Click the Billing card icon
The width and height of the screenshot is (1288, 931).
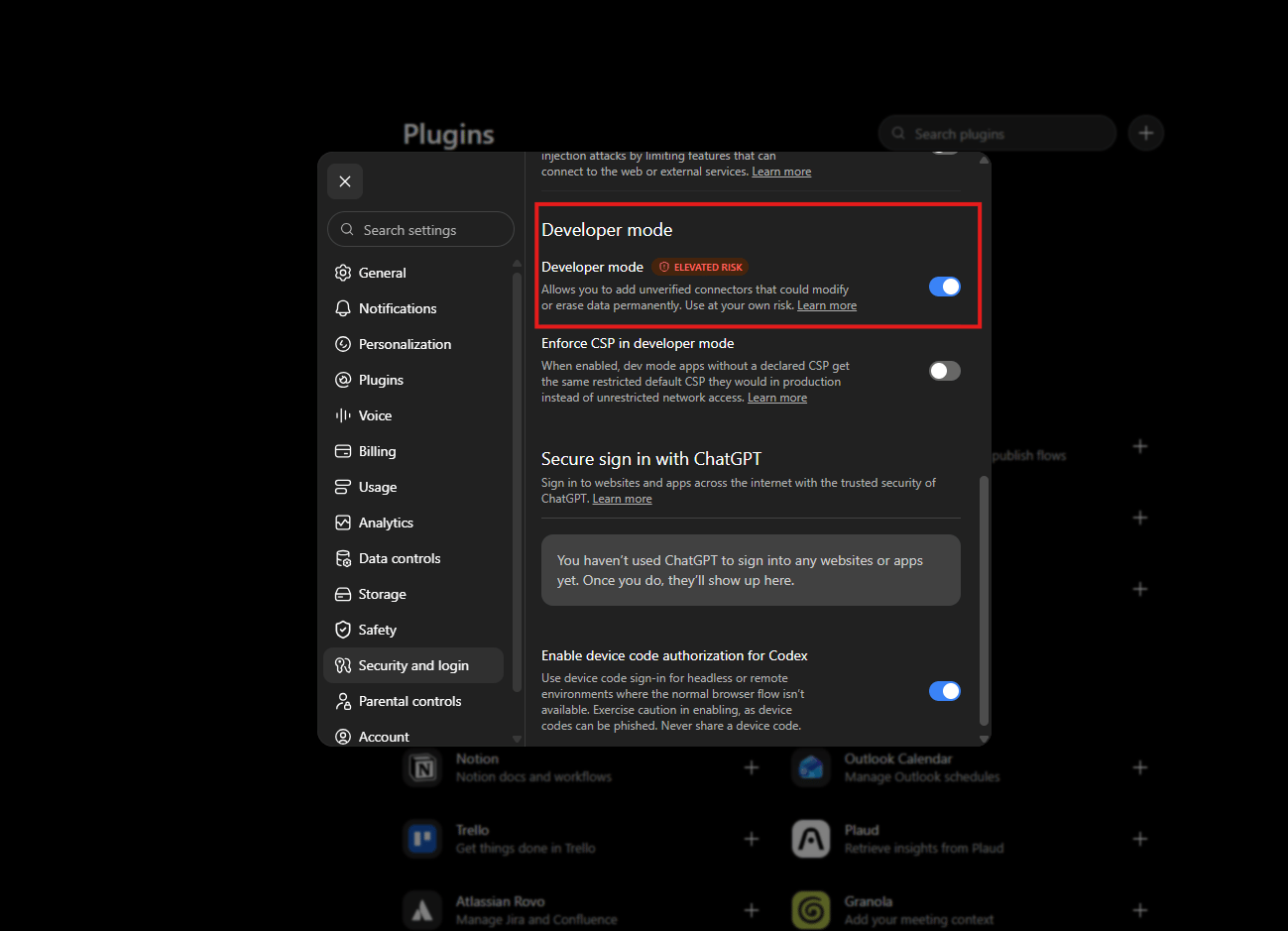click(343, 451)
